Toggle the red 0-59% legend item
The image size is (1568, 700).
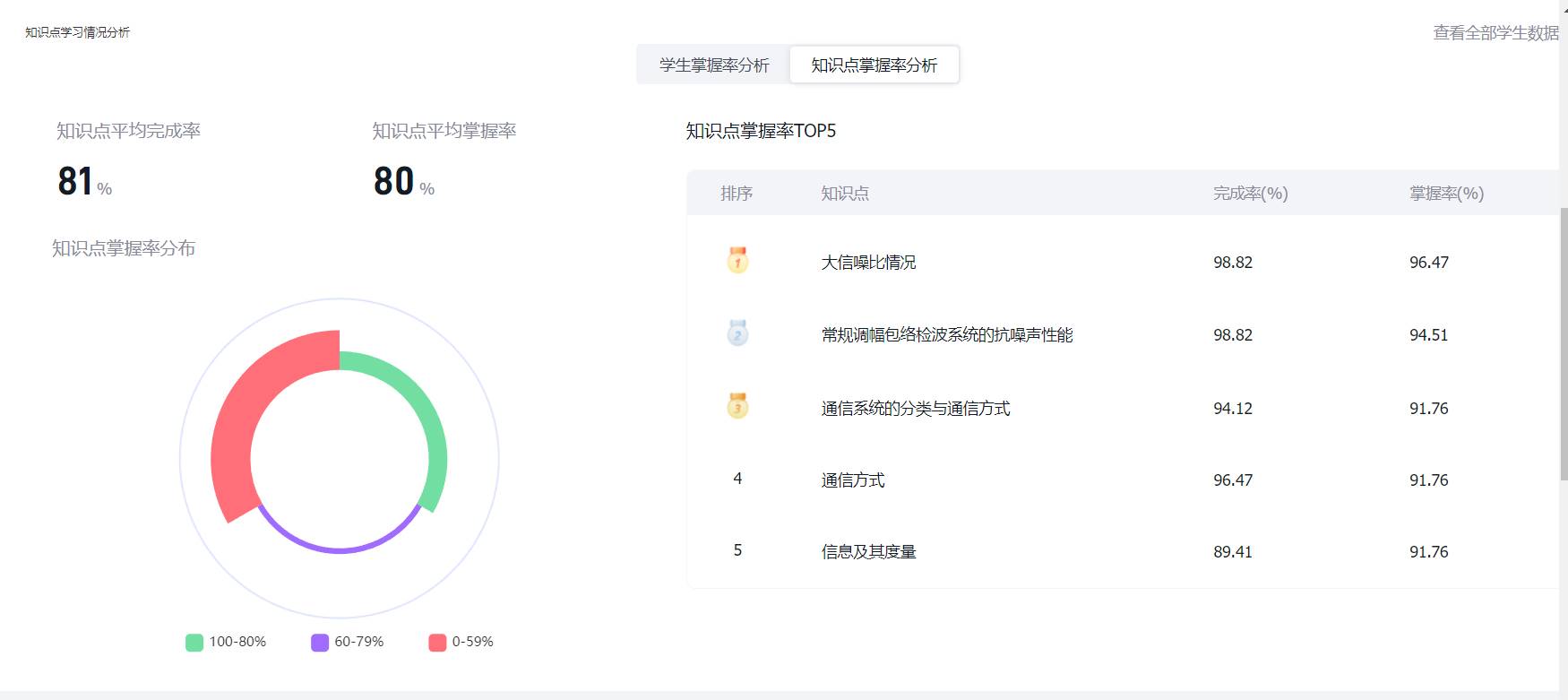(x=461, y=642)
